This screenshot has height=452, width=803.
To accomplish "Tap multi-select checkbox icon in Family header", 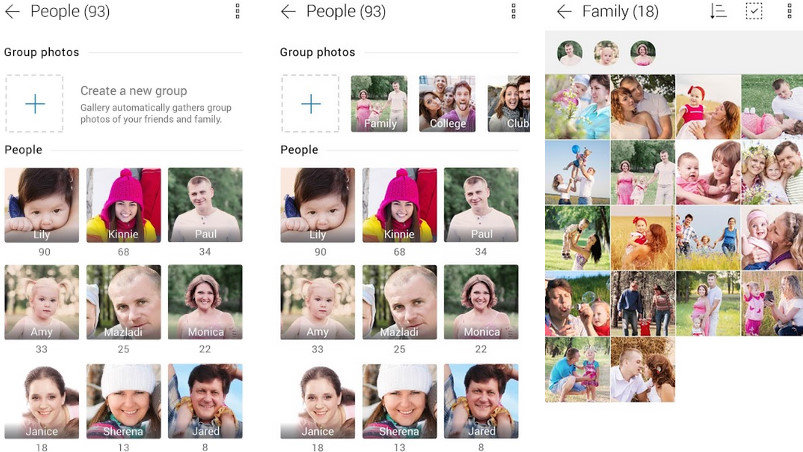I will pyautogui.click(x=754, y=11).
